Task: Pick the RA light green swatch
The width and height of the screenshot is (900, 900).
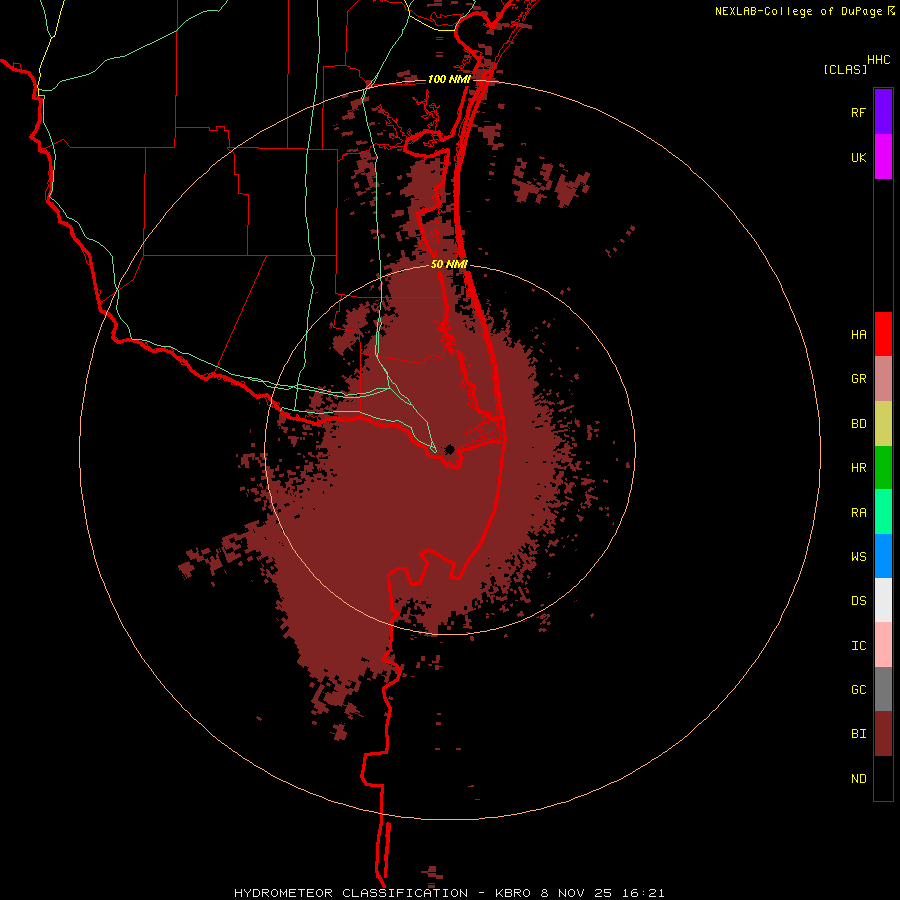Action: point(883,512)
